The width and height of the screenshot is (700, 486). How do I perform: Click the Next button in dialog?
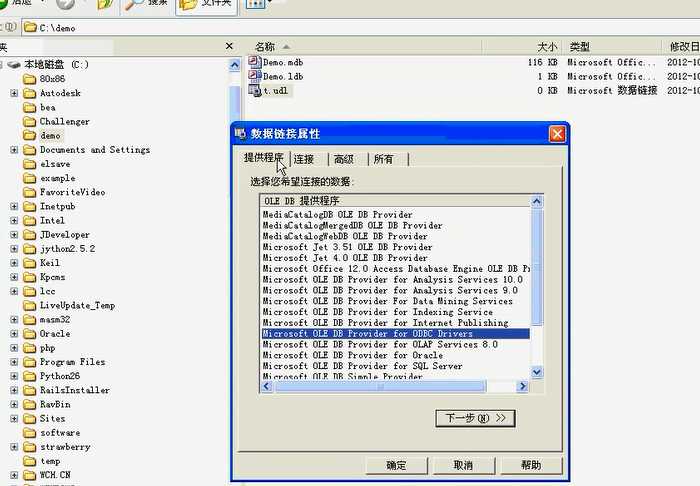(x=475, y=419)
